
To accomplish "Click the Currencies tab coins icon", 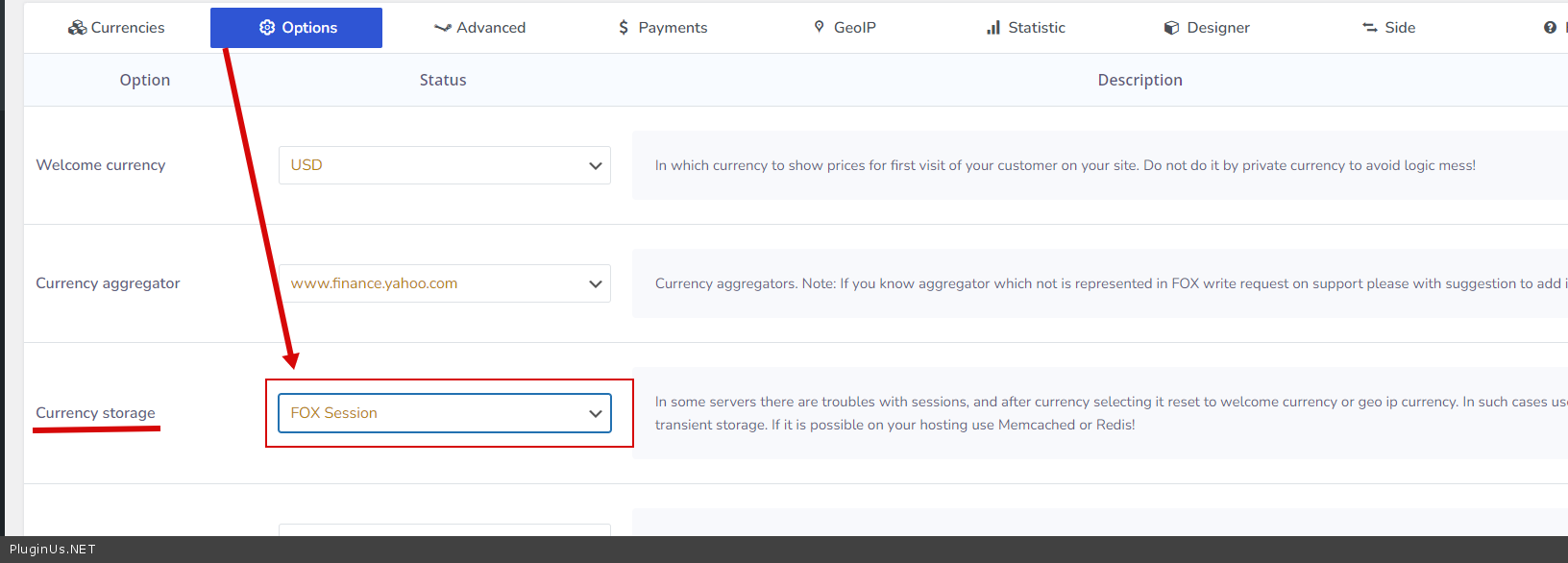I will pos(77,28).
